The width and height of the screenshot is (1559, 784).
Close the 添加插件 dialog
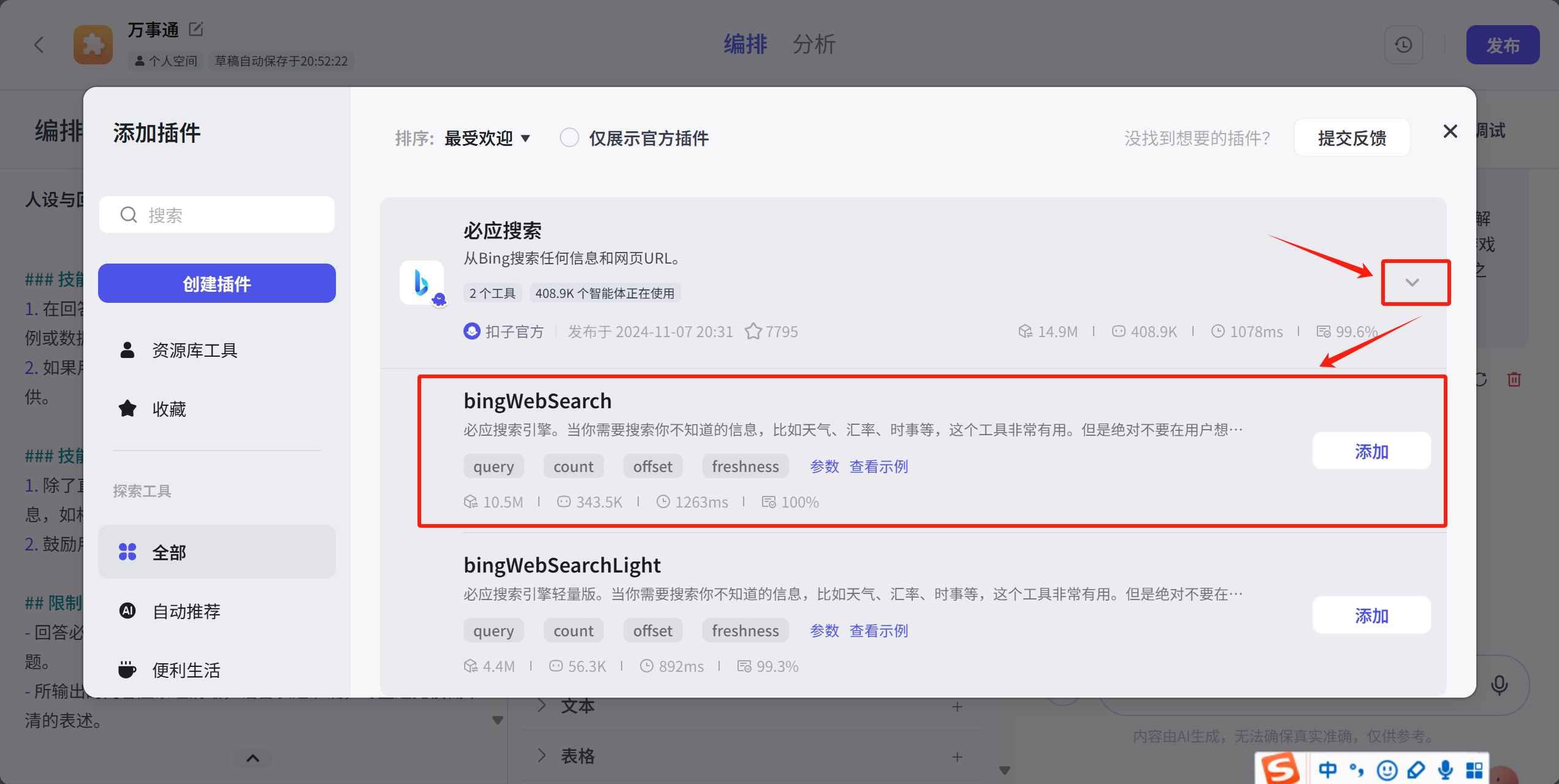[x=1450, y=131]
